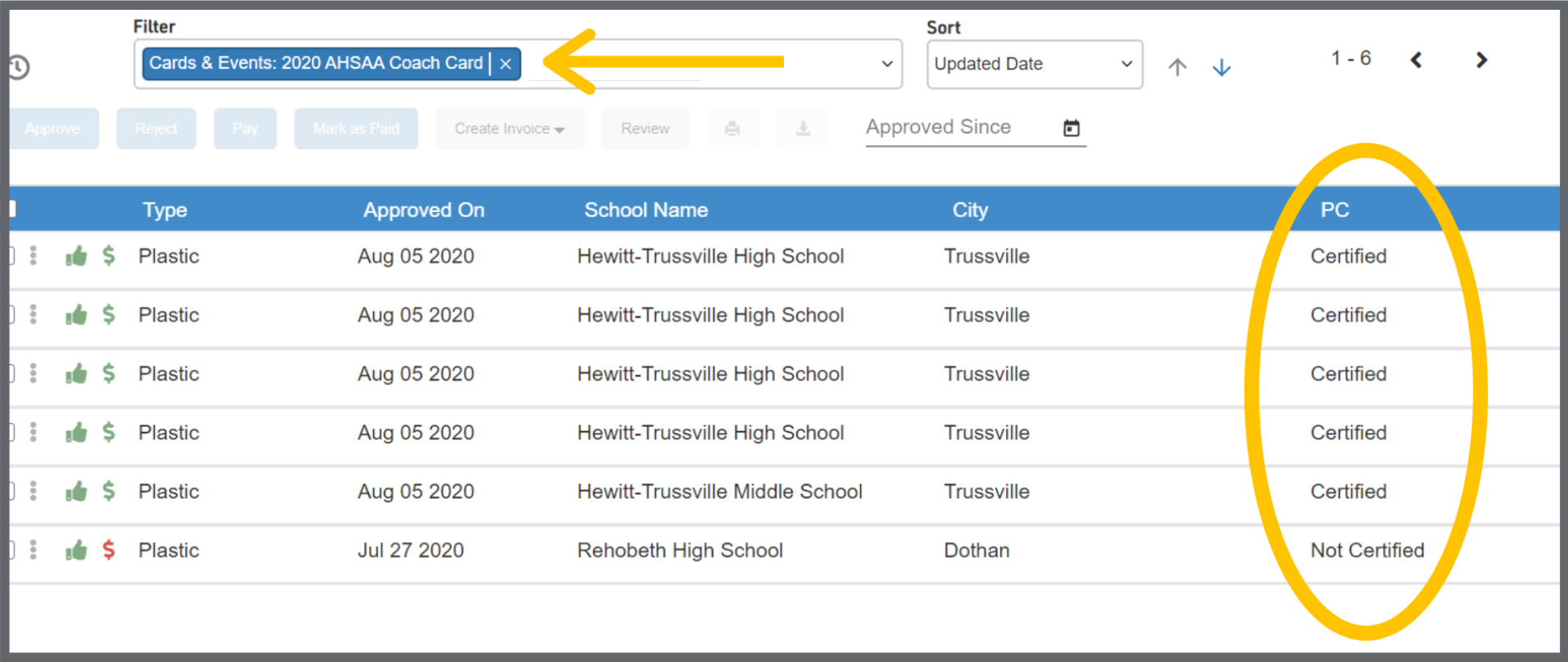Toggle the select-all checkbox in the table header

12,209
